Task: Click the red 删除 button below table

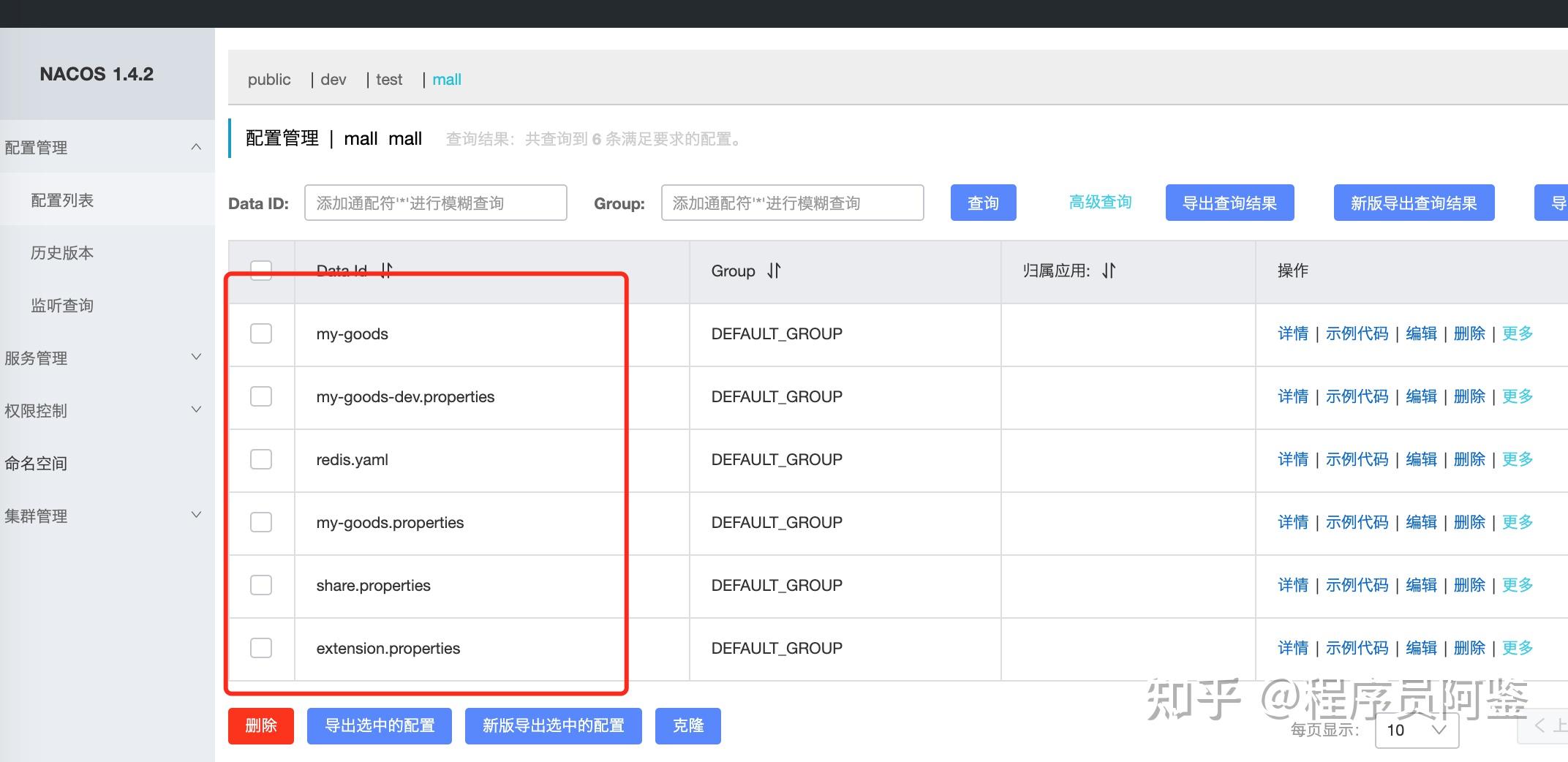Action: [x=261, y=725]
